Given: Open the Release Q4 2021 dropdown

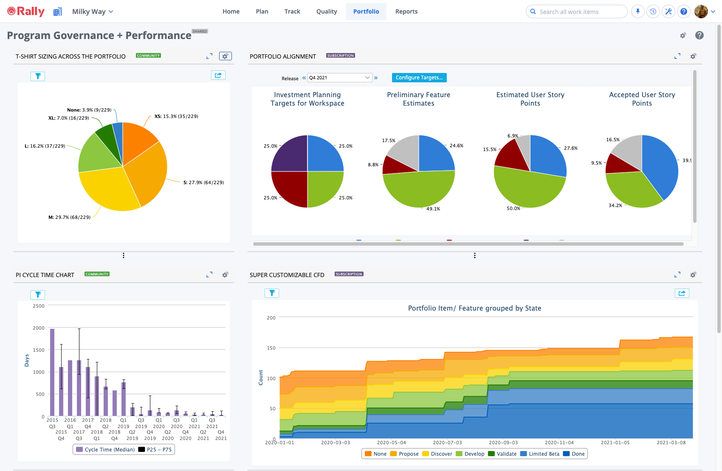Looking at the screenshot, I should point(339,77).
